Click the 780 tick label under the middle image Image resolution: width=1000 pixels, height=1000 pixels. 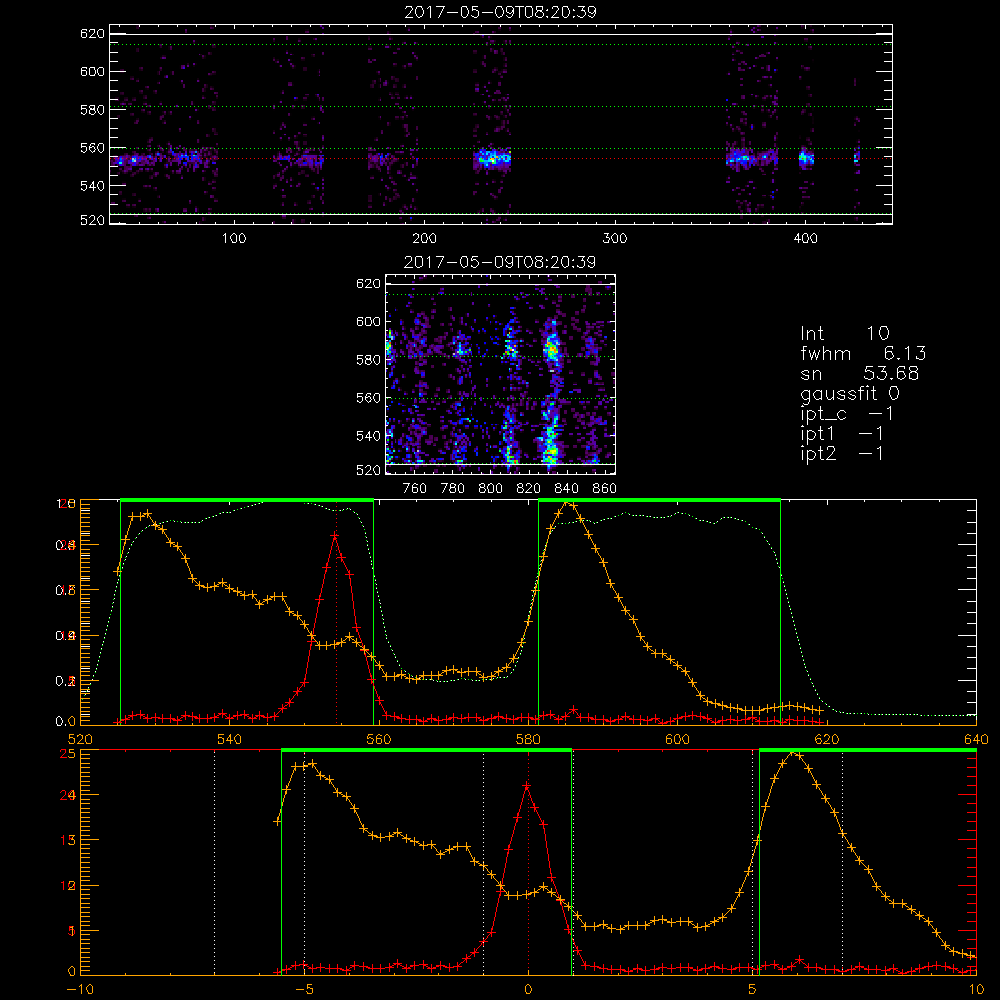point(453,489)
